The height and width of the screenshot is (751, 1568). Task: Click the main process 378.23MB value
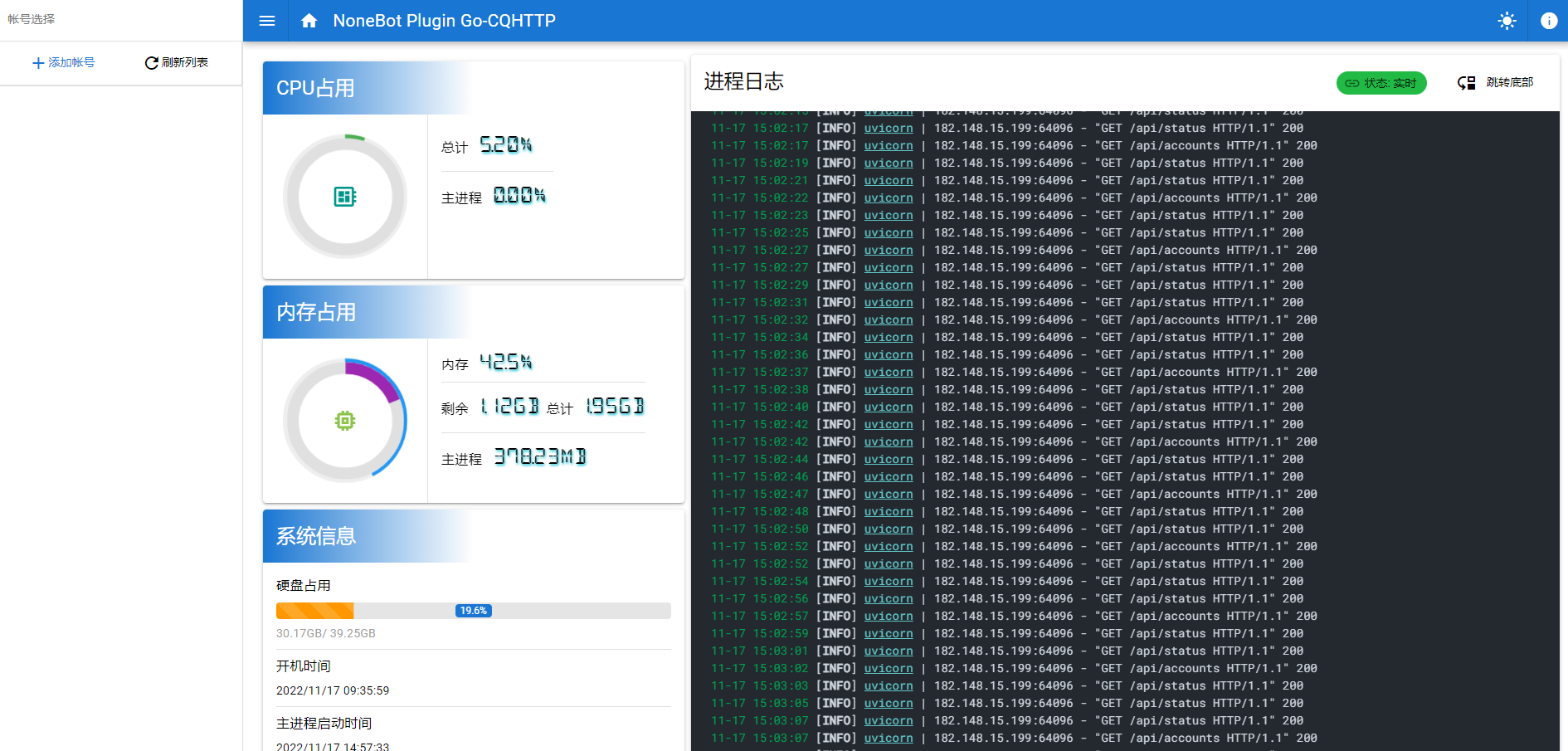pyautogui.click(x=540, y=457)
